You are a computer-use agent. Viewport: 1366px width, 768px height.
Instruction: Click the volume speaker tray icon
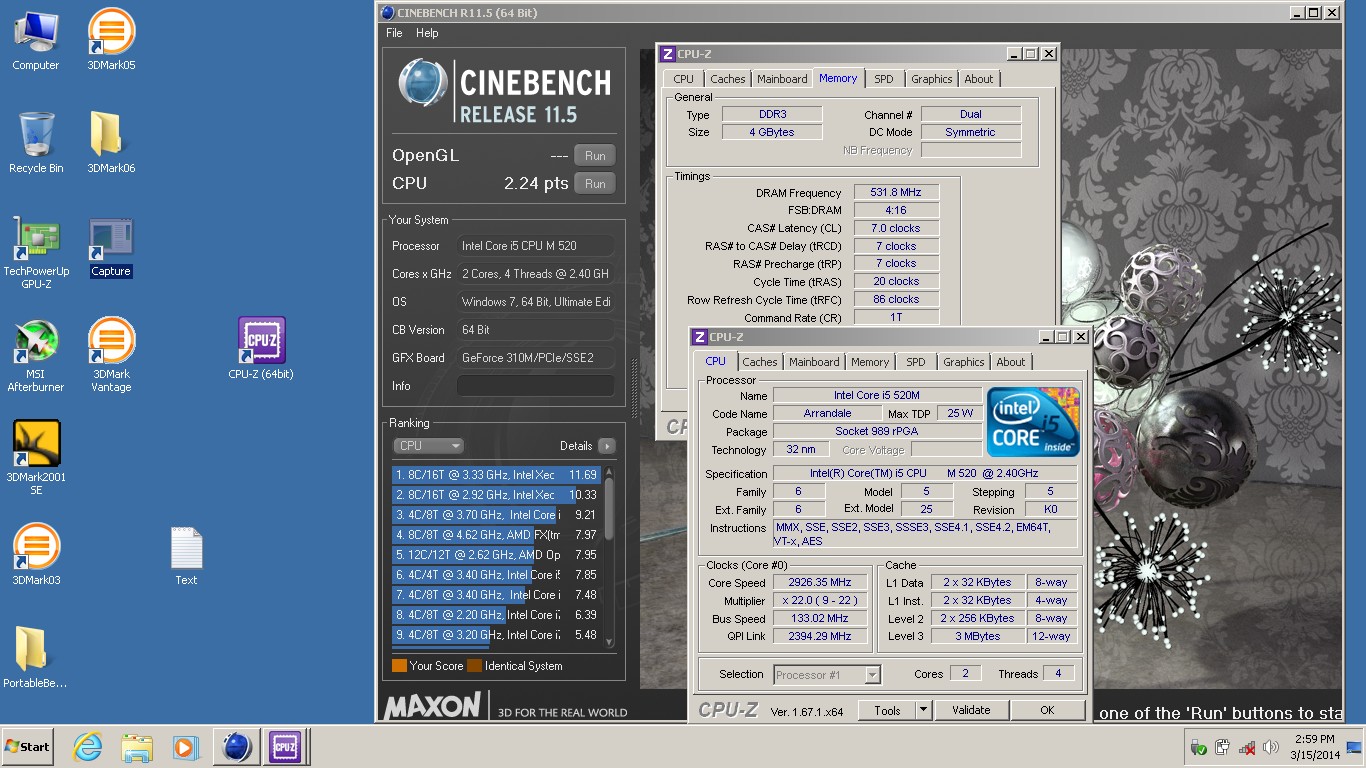point(1271,747)
